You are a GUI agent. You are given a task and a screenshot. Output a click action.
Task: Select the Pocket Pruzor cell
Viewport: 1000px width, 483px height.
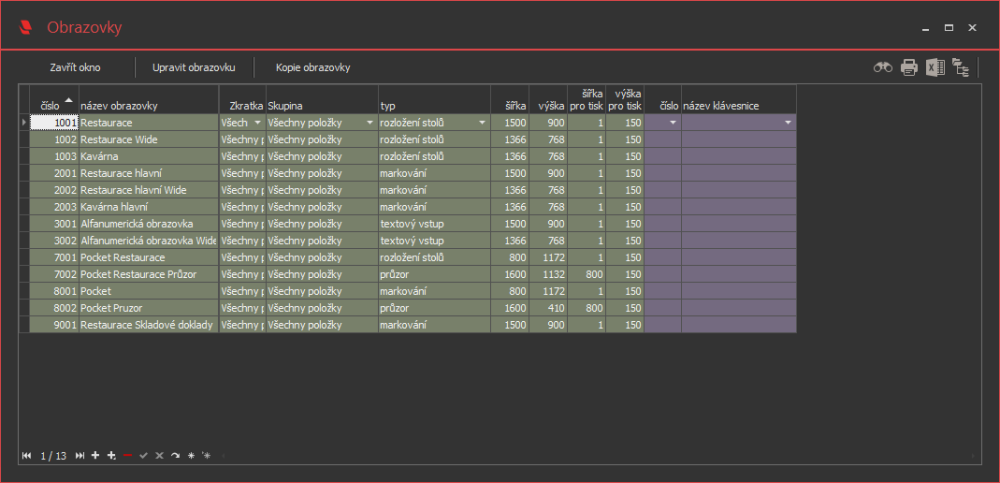coord(149,308)
